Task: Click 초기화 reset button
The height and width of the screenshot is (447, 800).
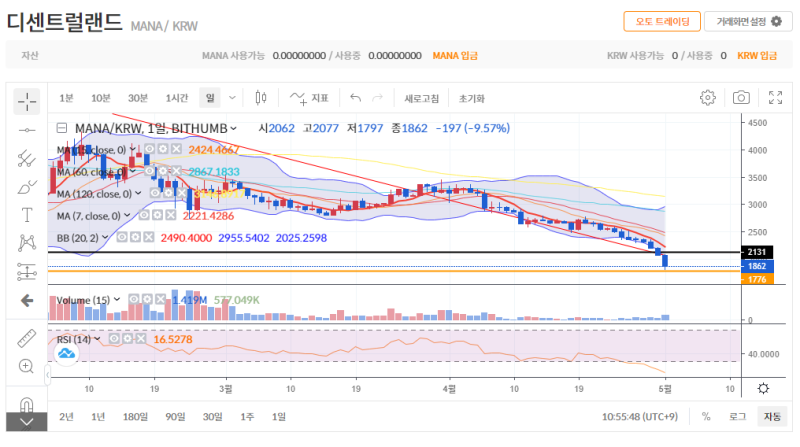Action: [471, 98]
